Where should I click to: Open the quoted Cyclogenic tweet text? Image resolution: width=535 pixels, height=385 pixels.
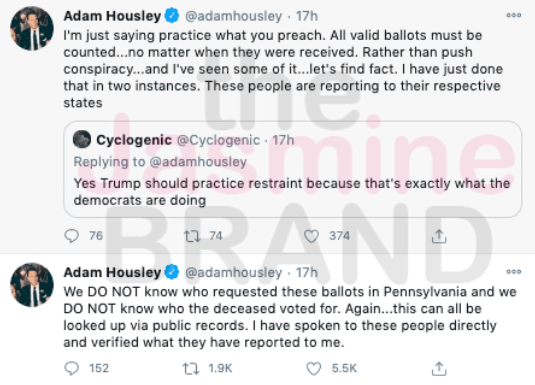292,192
